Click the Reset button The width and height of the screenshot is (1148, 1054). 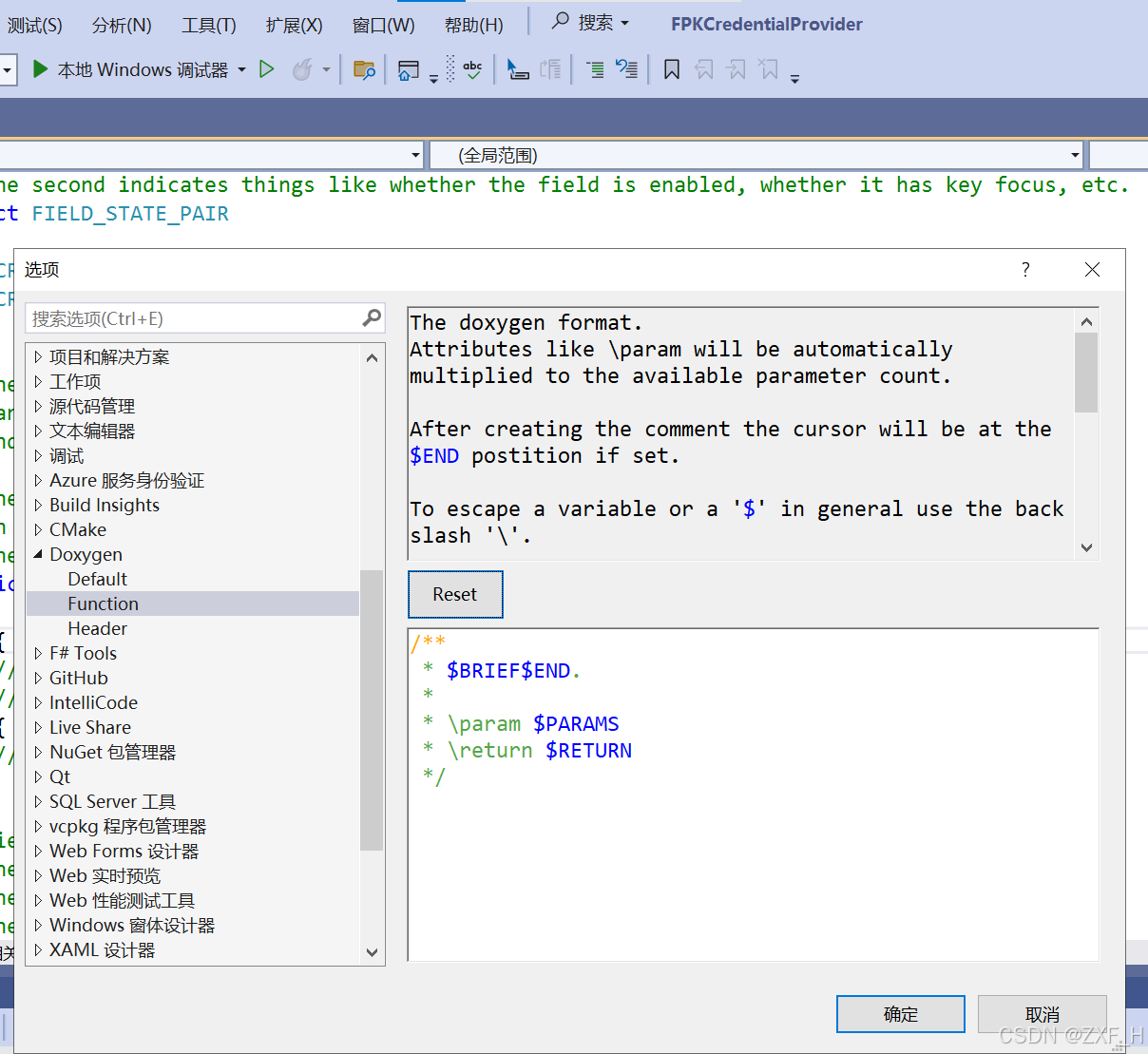[x=455, y=595]
